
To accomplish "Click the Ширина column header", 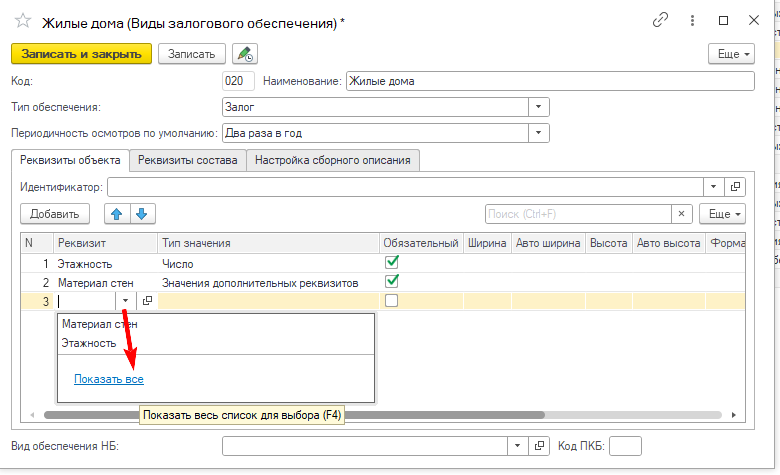I will click(487, 243).
